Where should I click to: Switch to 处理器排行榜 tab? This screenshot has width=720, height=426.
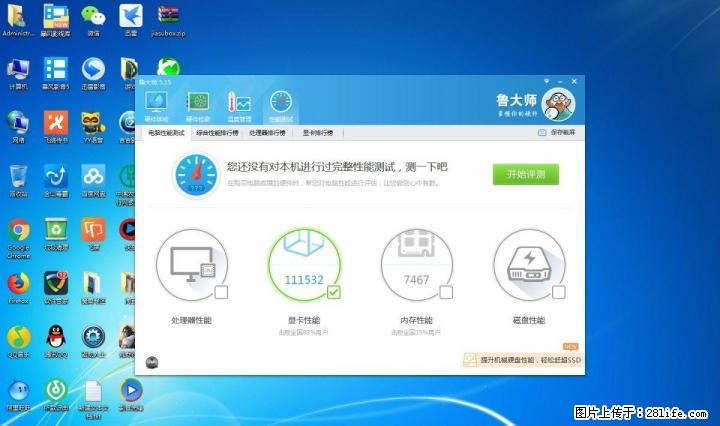(x=267, y=133)
